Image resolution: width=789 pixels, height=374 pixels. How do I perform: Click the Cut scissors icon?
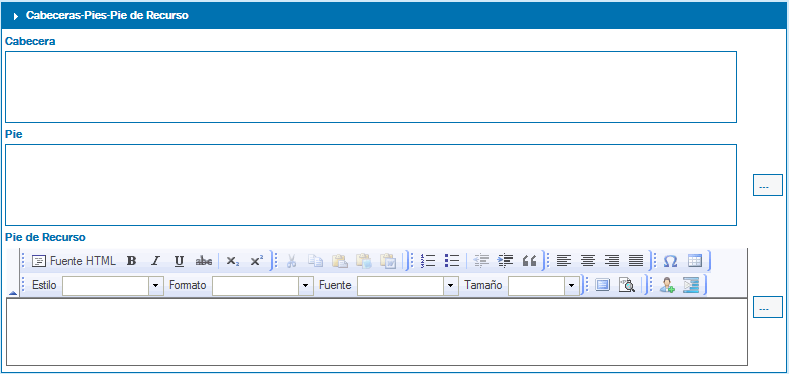[291, 261]
